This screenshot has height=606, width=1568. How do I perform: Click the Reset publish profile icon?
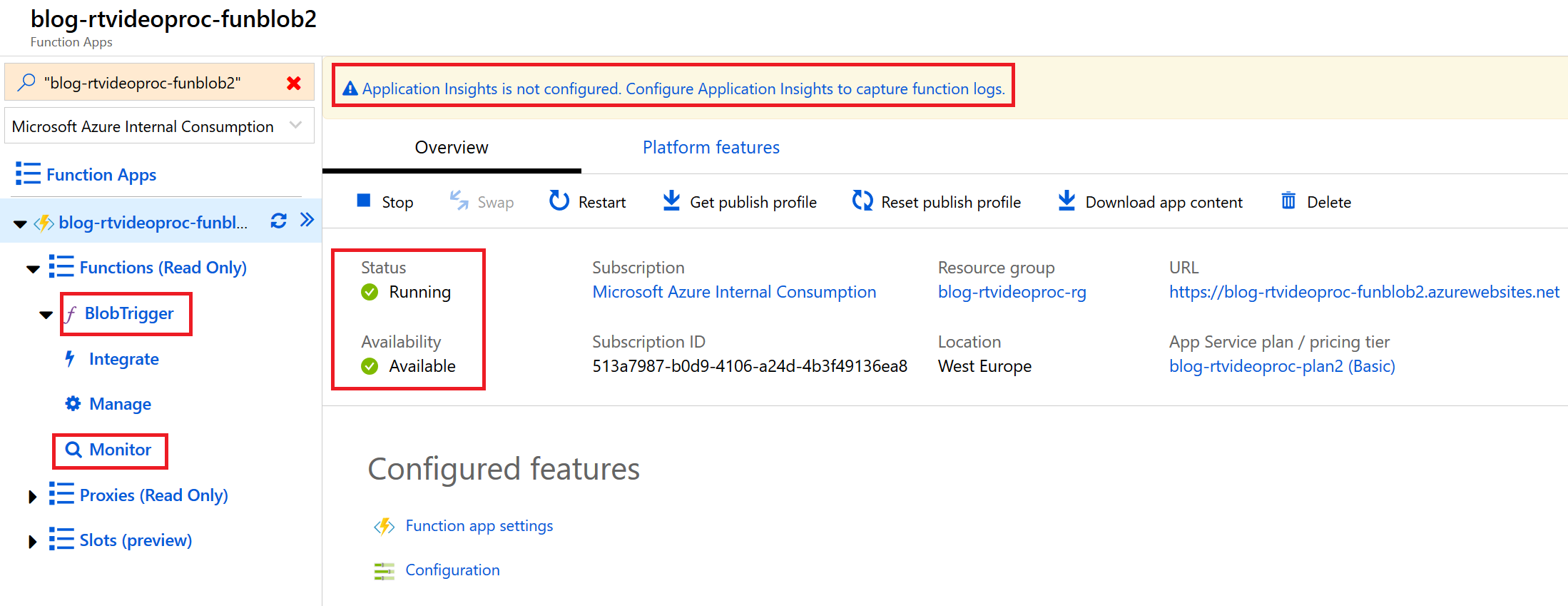[x=862, y=201]
